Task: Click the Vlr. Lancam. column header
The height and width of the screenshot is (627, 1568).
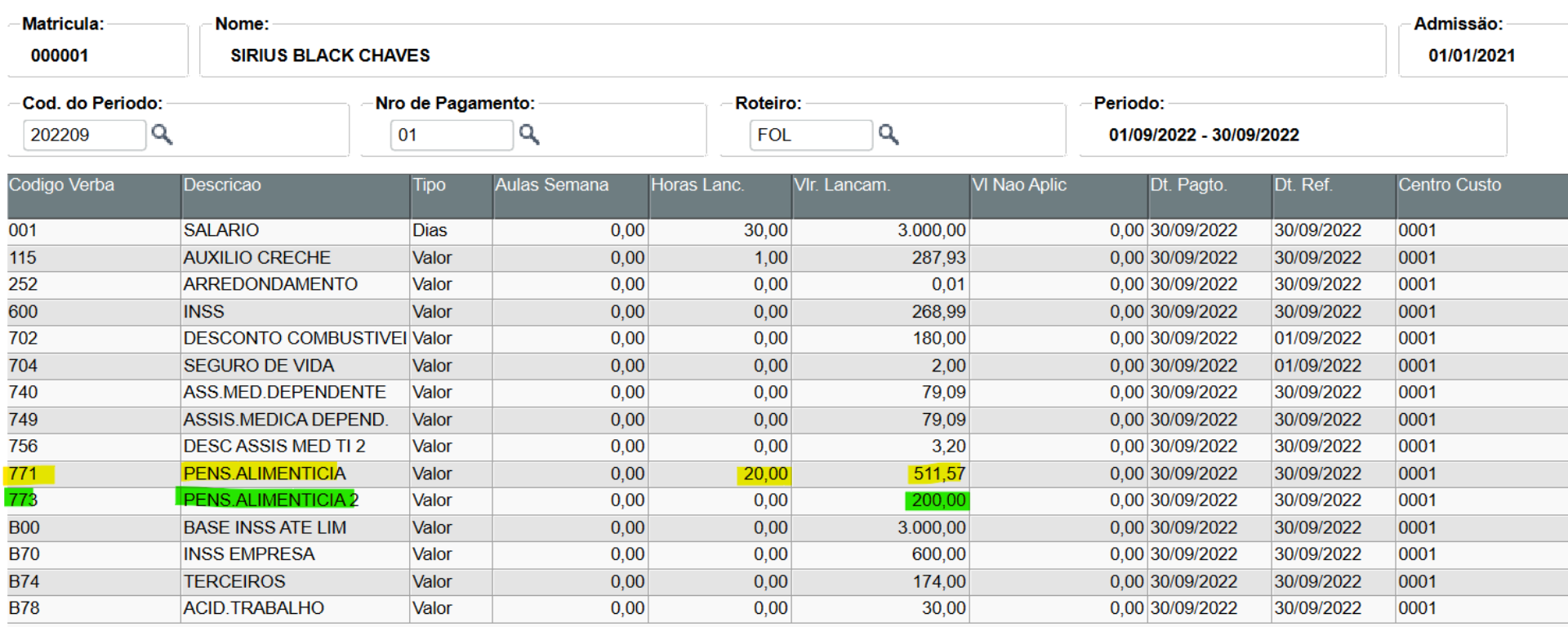Action: tap(880, 195)
